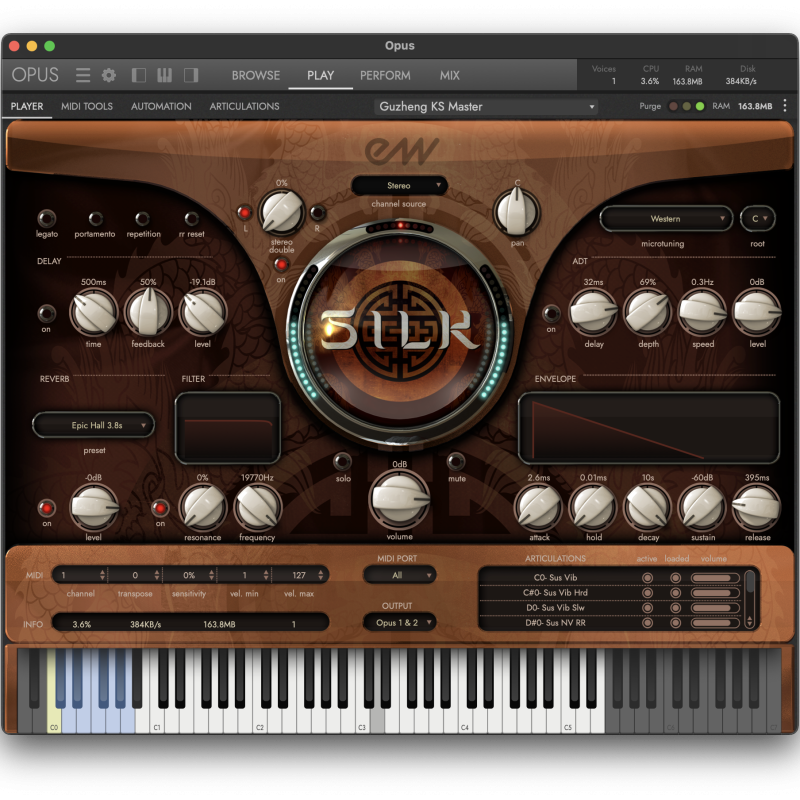This screenshot has height=800, width=800.
Task: Open the AUTOMATION tab
Action: [x=161, y=106]
